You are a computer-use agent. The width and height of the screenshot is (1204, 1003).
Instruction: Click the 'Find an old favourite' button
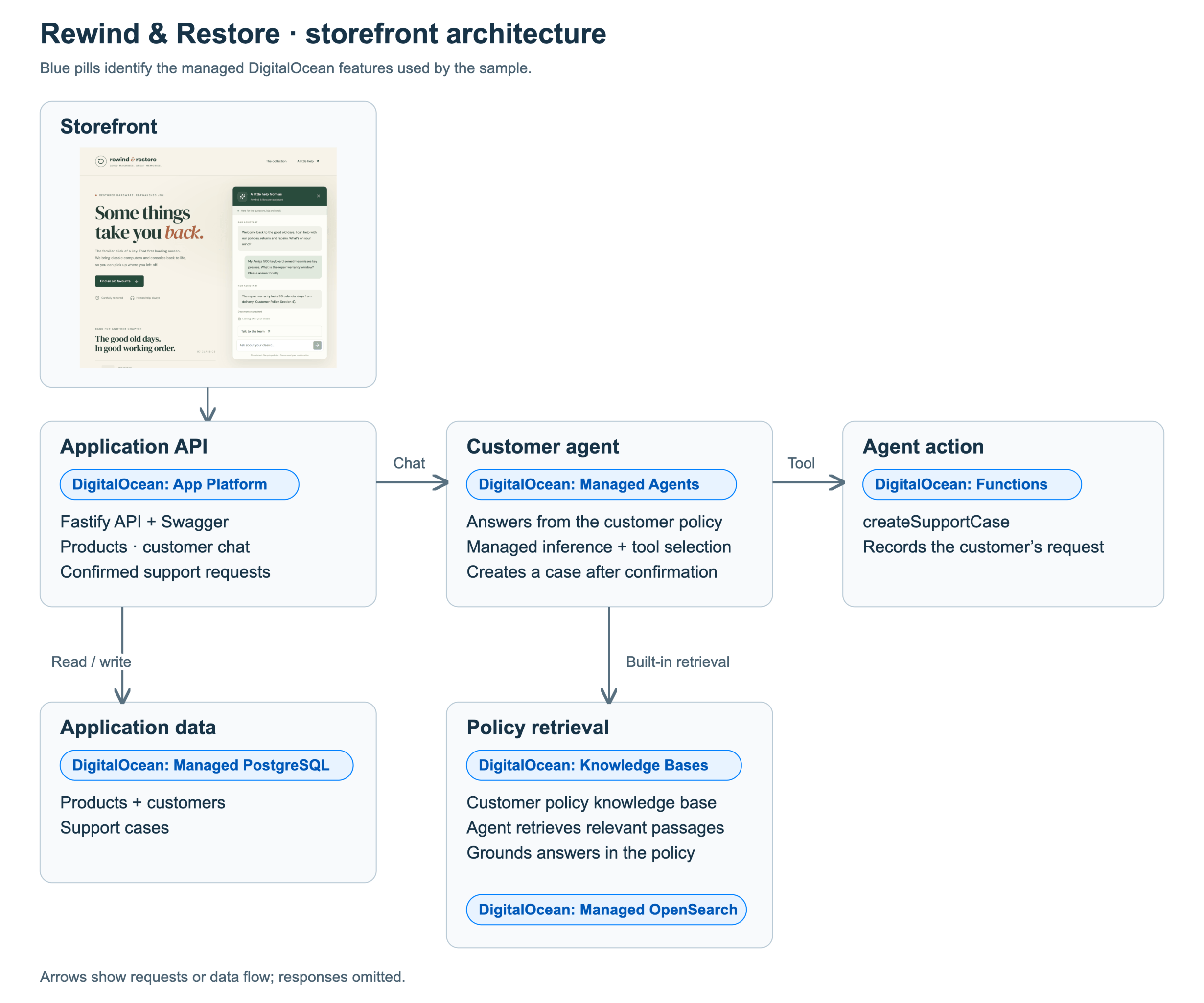click(x=119, y=281)
